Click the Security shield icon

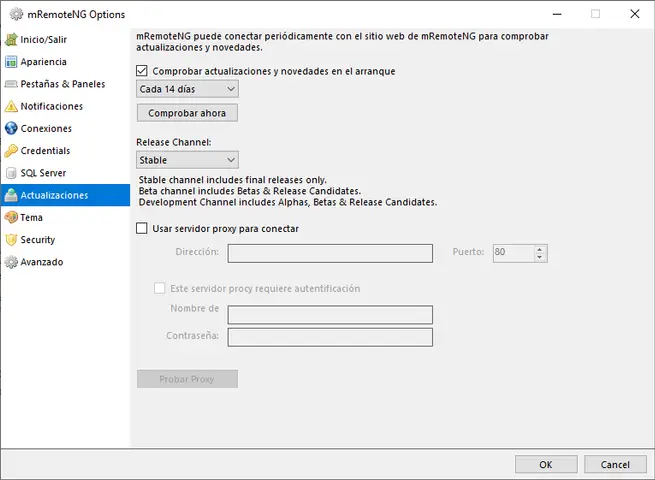11,240
